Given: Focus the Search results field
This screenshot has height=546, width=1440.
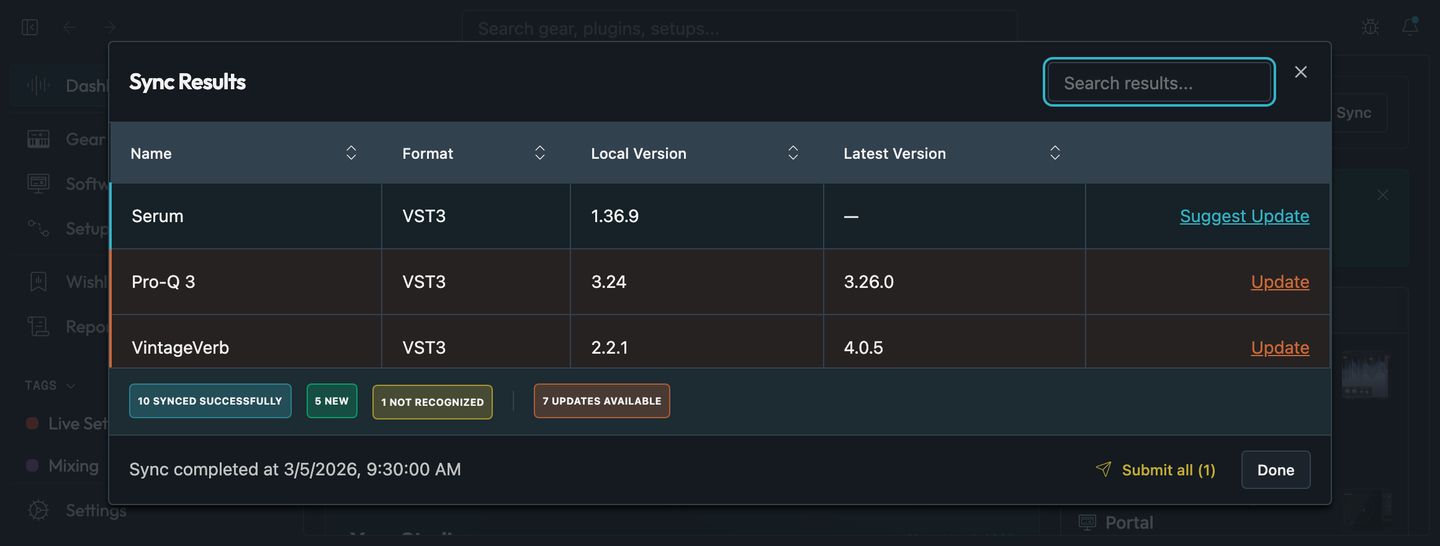Looking at the screenshot, I should pyautogui.click(x=1159, y=83).
